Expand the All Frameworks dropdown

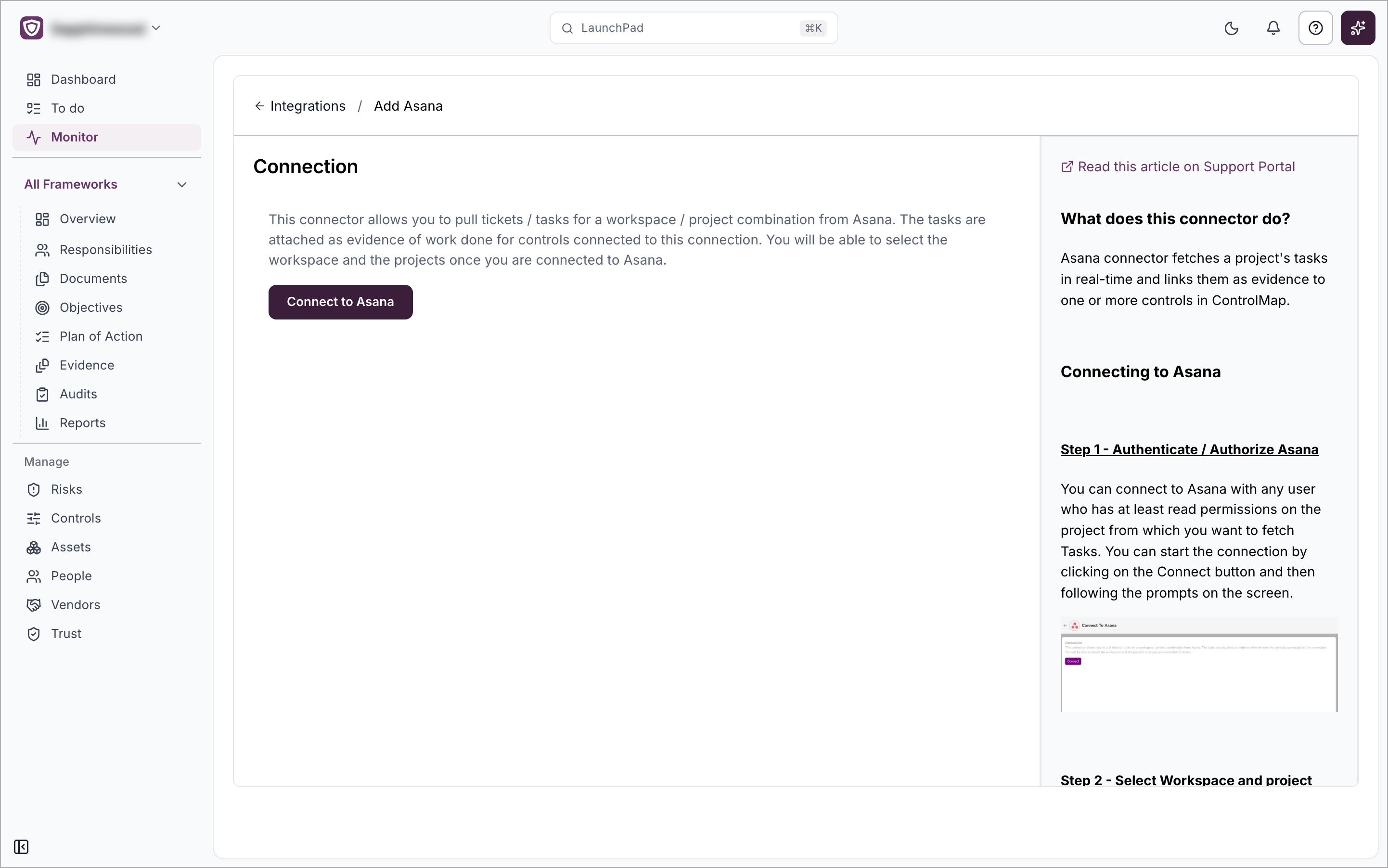(107, 184)
